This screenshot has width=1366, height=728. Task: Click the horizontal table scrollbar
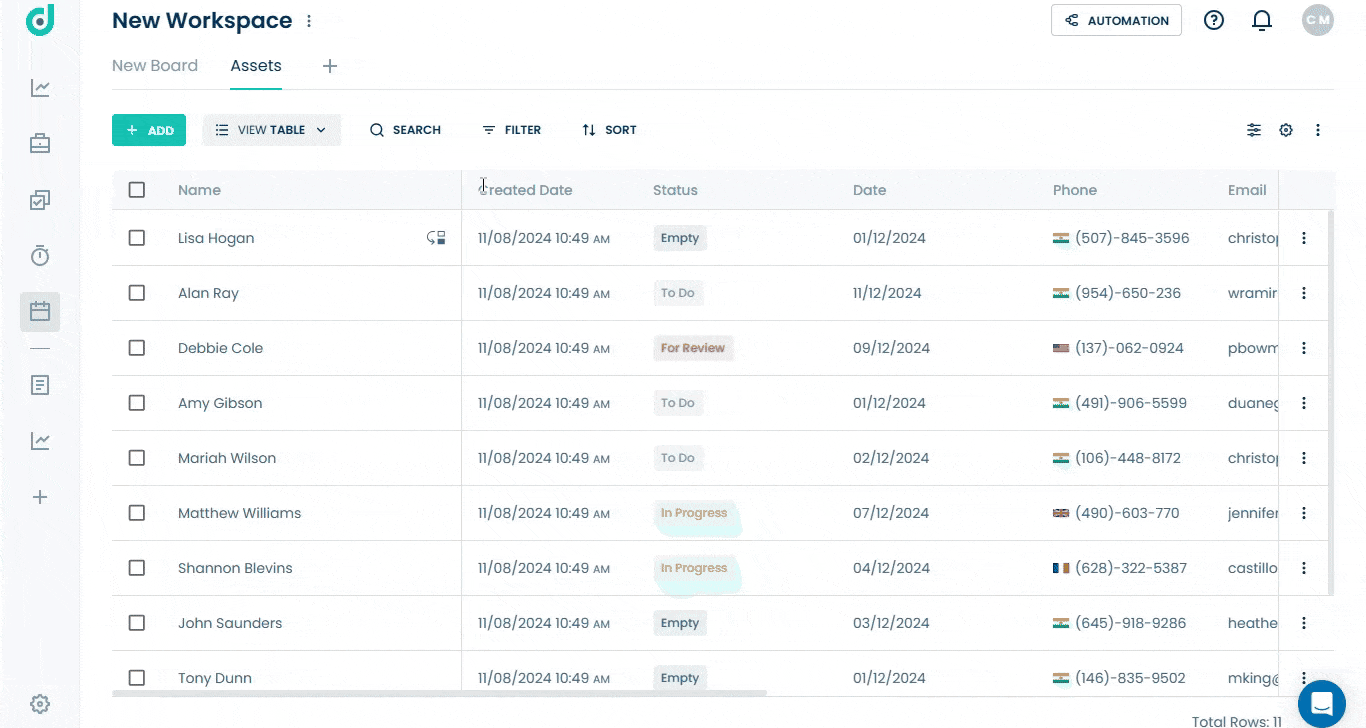(x=439, y=692)
